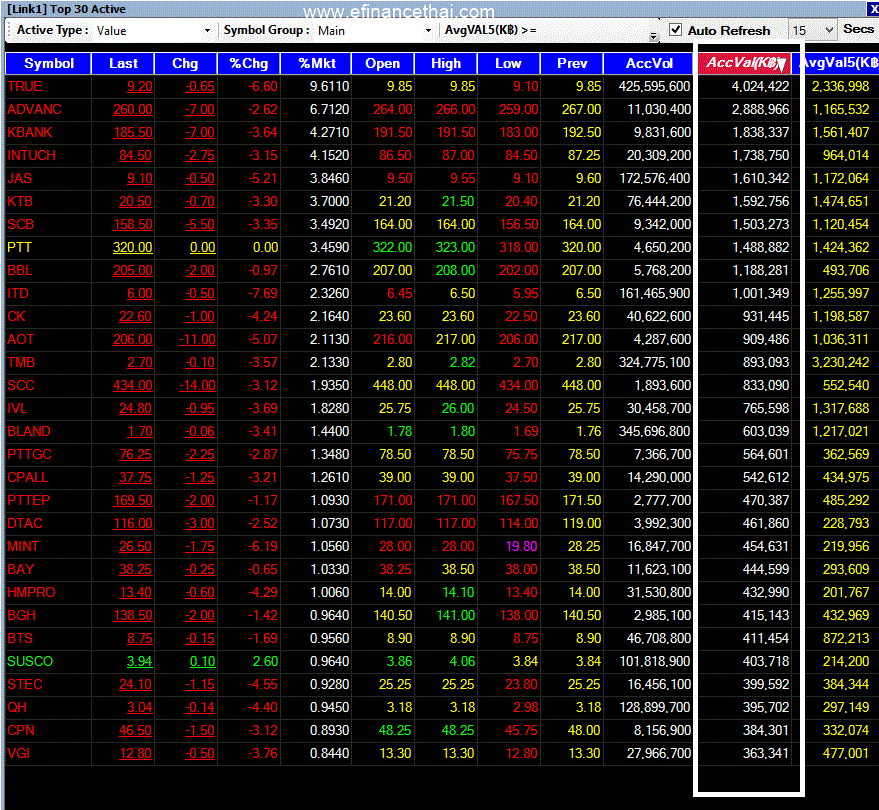Open the Active Type dropdown
The width and height of the screenshot is (879, 810).
point(207,30)
